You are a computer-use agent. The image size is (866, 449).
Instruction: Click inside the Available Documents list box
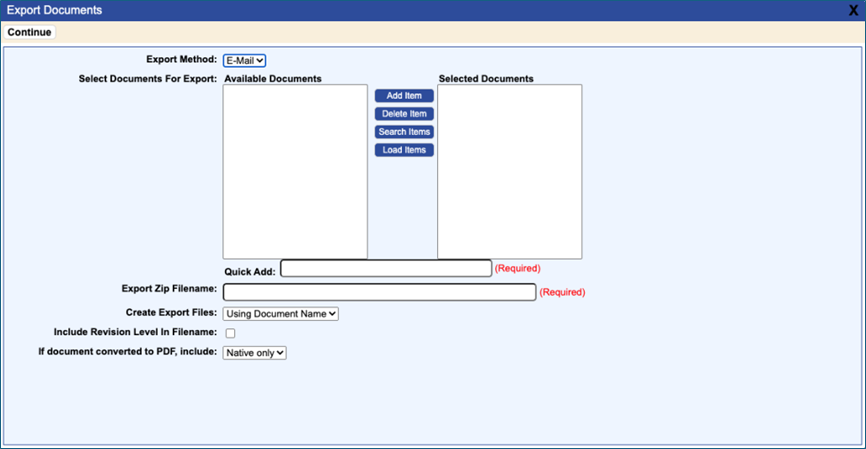295,171
